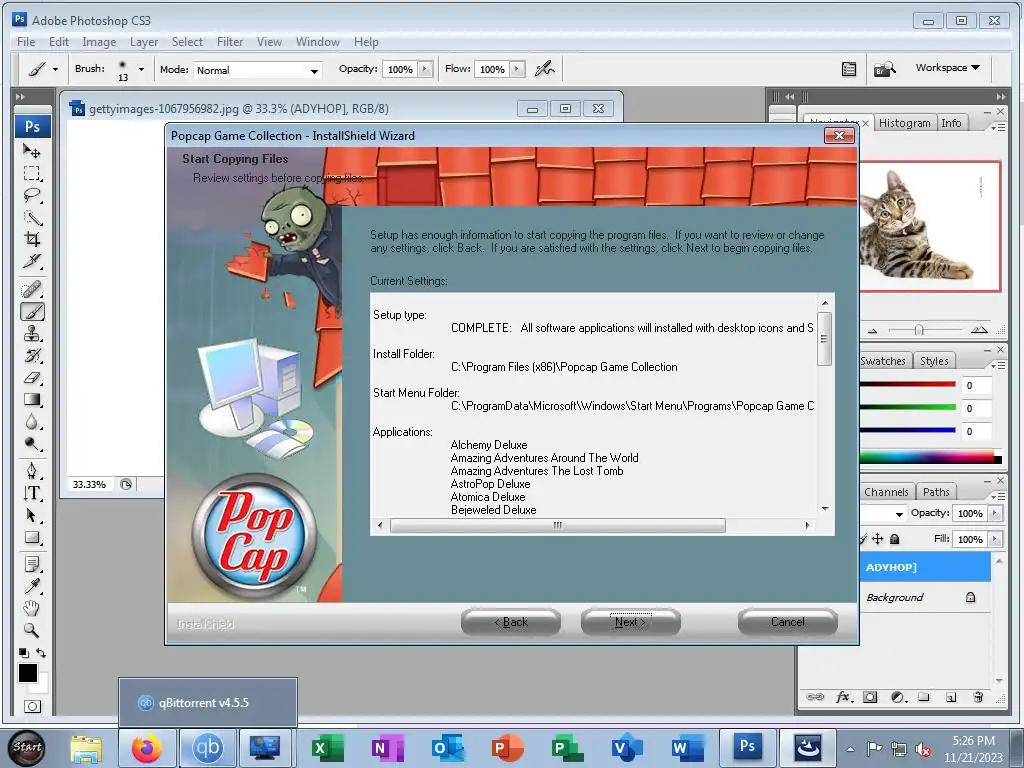Swap foreground and background colors

(x=41, y=652)
